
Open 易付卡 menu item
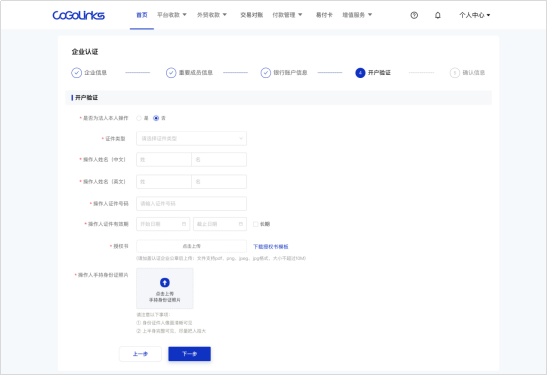pos(324,15)
